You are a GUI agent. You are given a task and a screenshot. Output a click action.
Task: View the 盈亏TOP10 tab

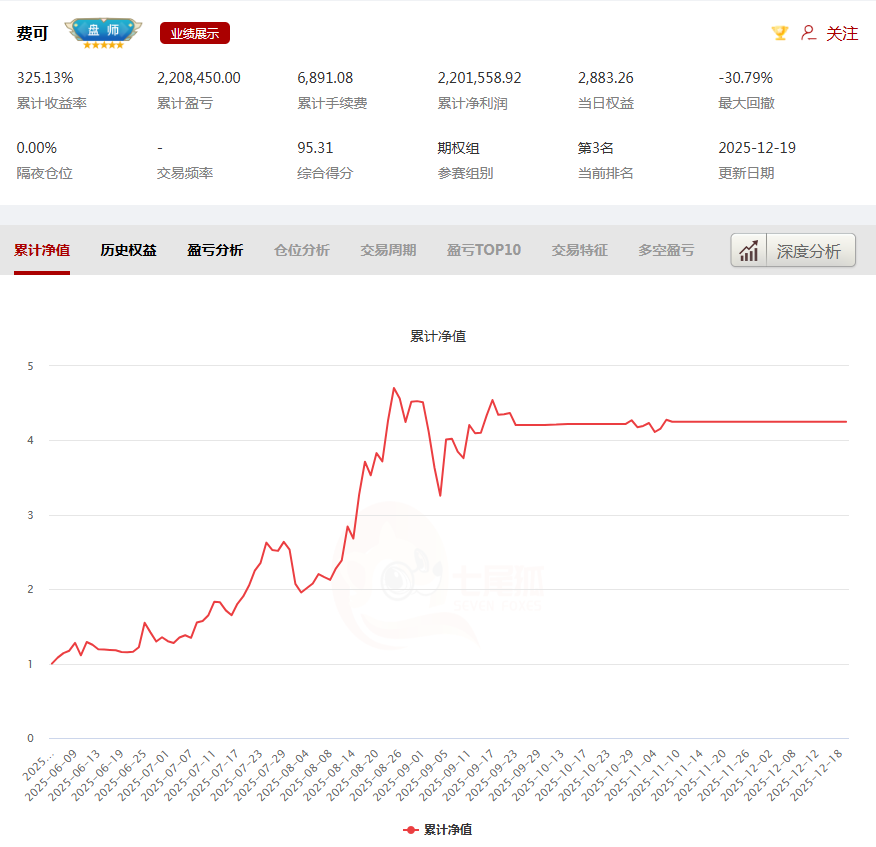pos(484,250)
